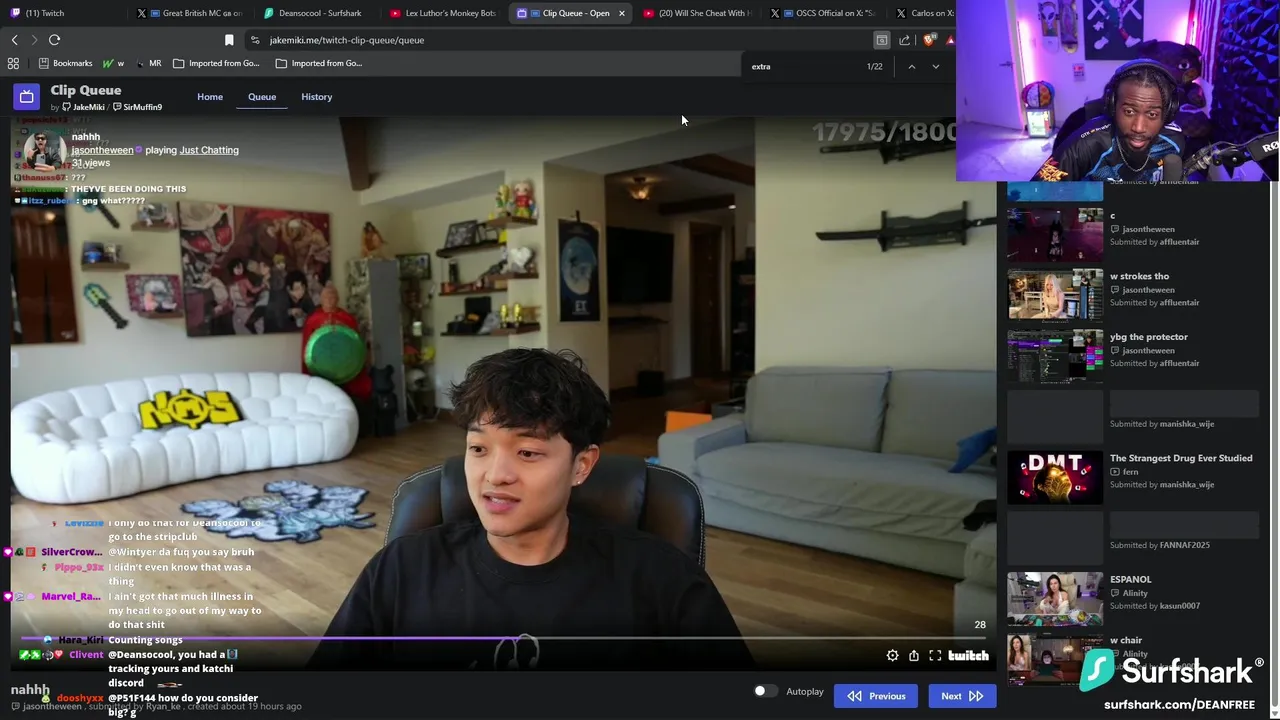Viewport: 1280px width, 720px height.
Task: Click the Twitch logo on the player
Action: click(968, 656)
